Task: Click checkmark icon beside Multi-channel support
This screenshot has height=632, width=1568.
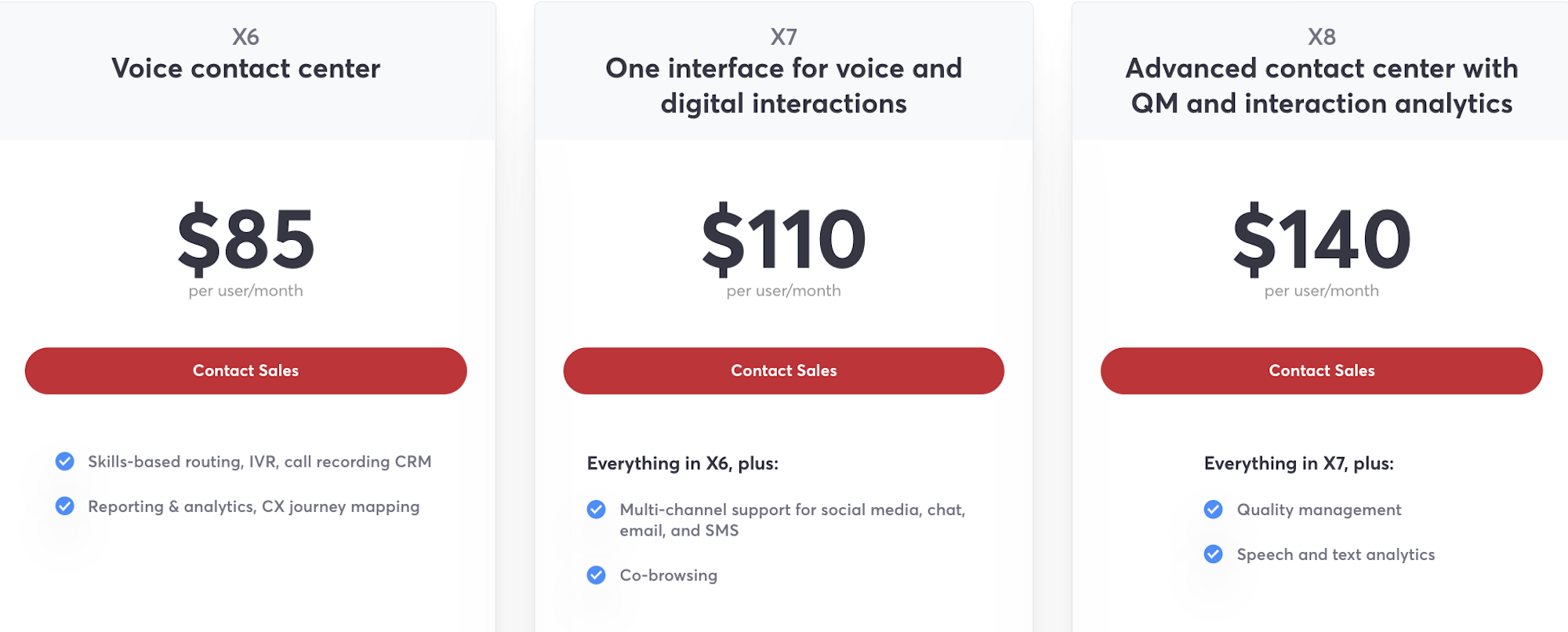Action: point(596,510)
